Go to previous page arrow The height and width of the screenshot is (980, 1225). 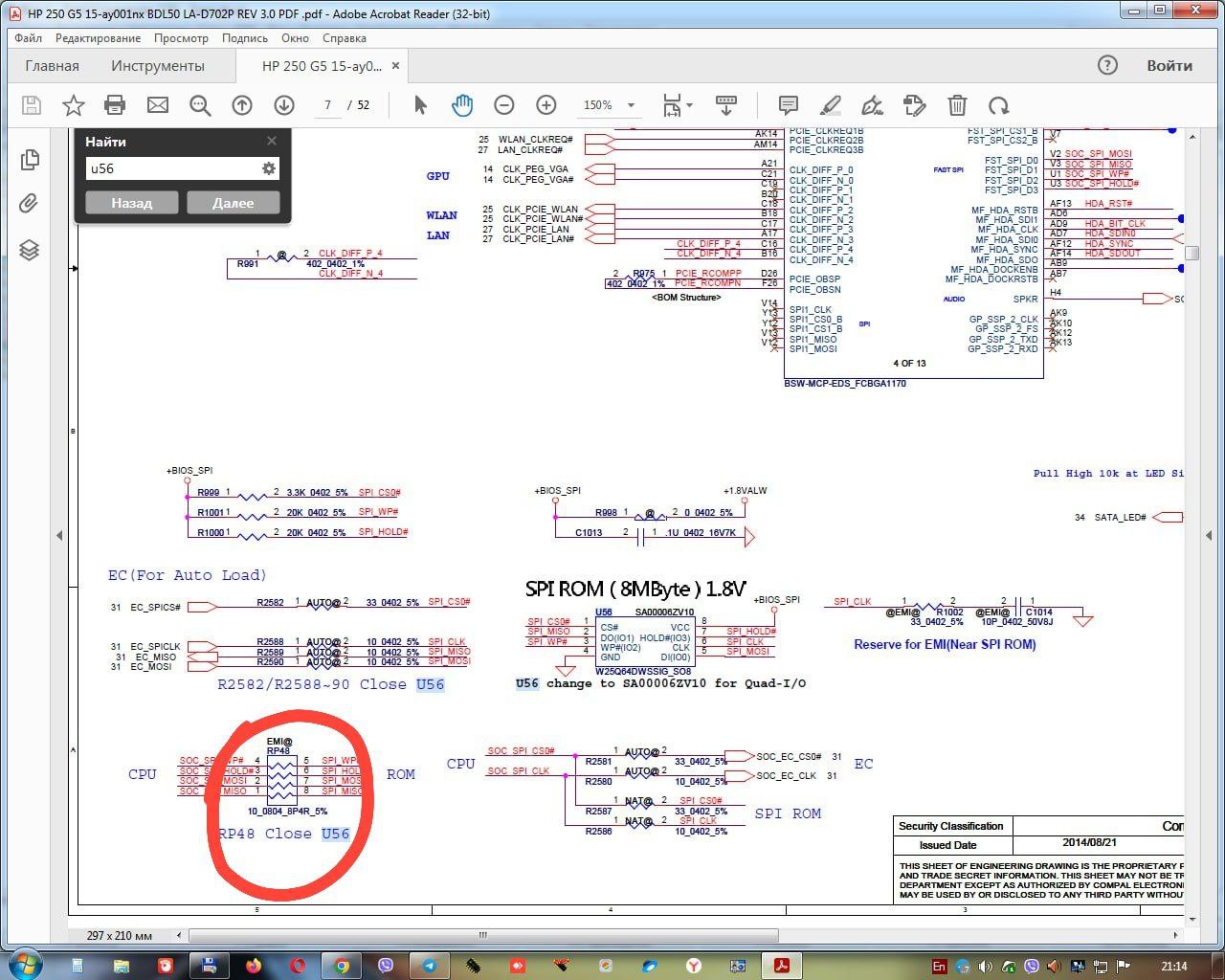pyautogui.click(x=242, y=105)
